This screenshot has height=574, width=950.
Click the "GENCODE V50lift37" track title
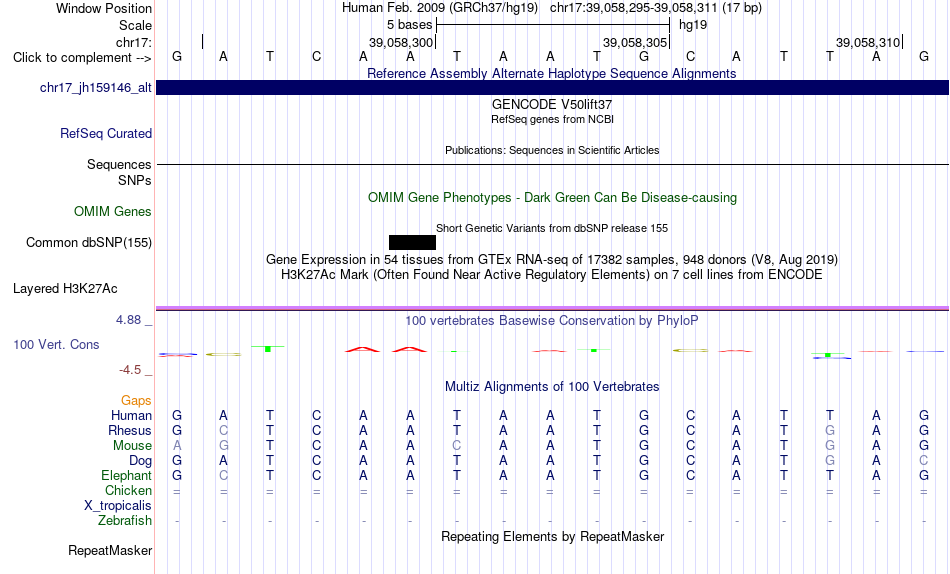[551, 104]
